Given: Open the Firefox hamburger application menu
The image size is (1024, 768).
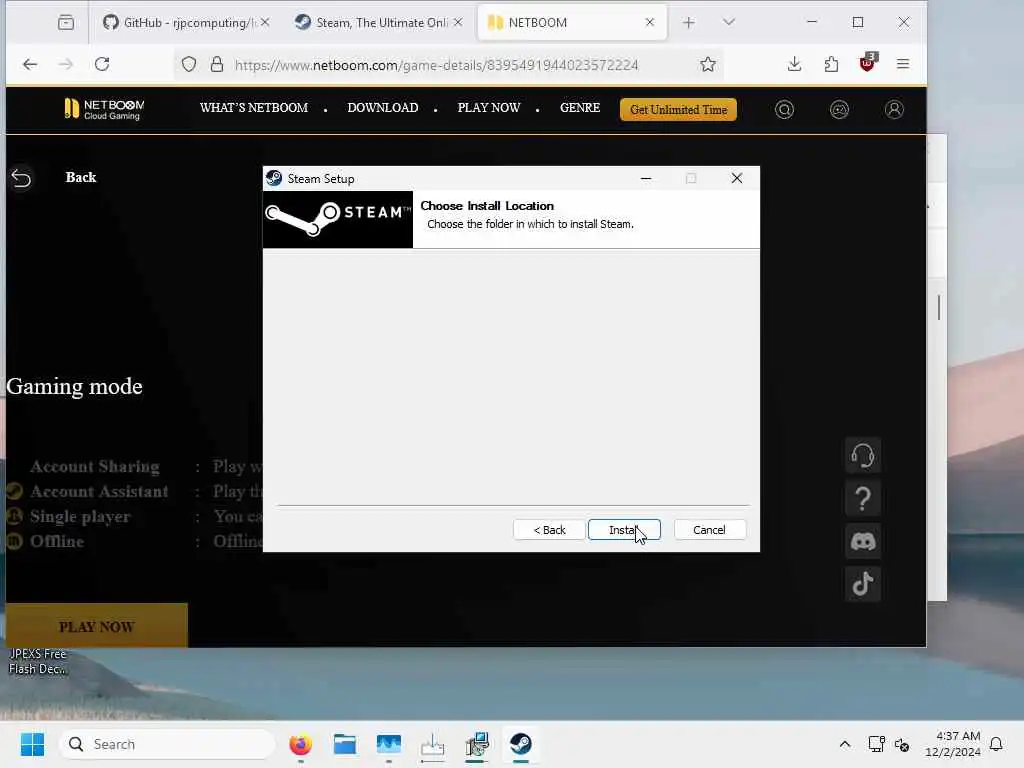Looking at the screenshot, I should [903, 64].
